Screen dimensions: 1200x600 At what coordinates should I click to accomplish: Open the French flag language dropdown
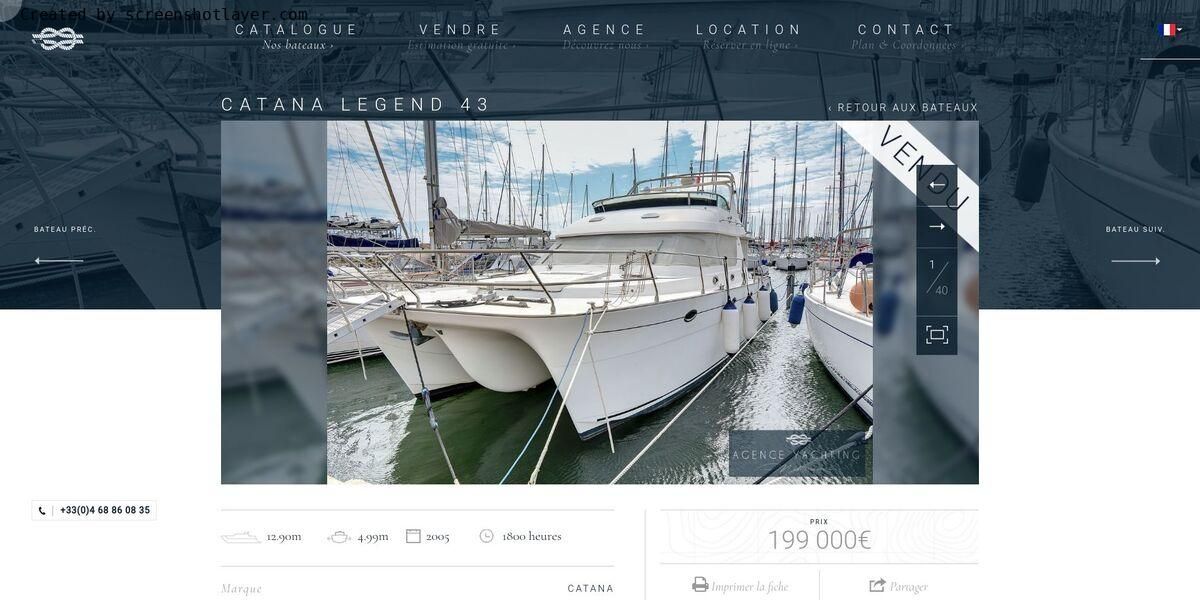[1170, 30]
